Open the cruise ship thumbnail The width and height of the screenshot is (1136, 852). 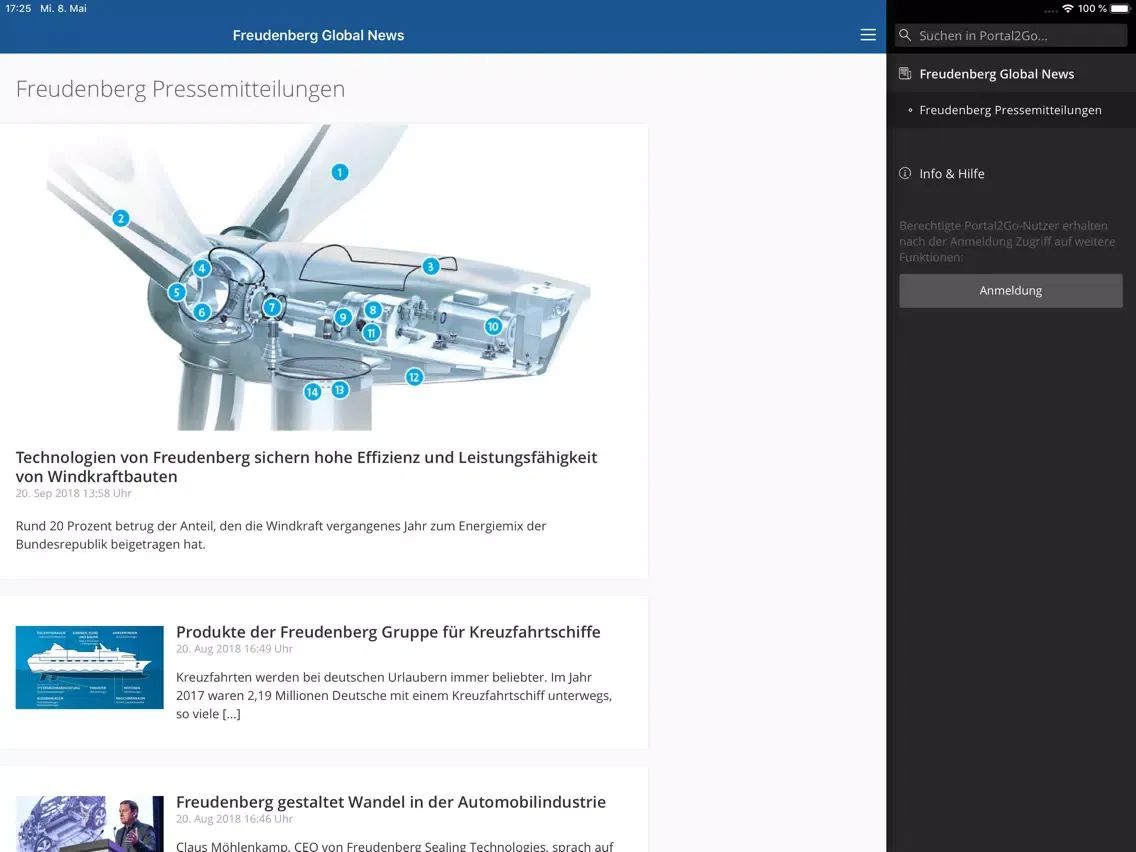coord(90,667)
